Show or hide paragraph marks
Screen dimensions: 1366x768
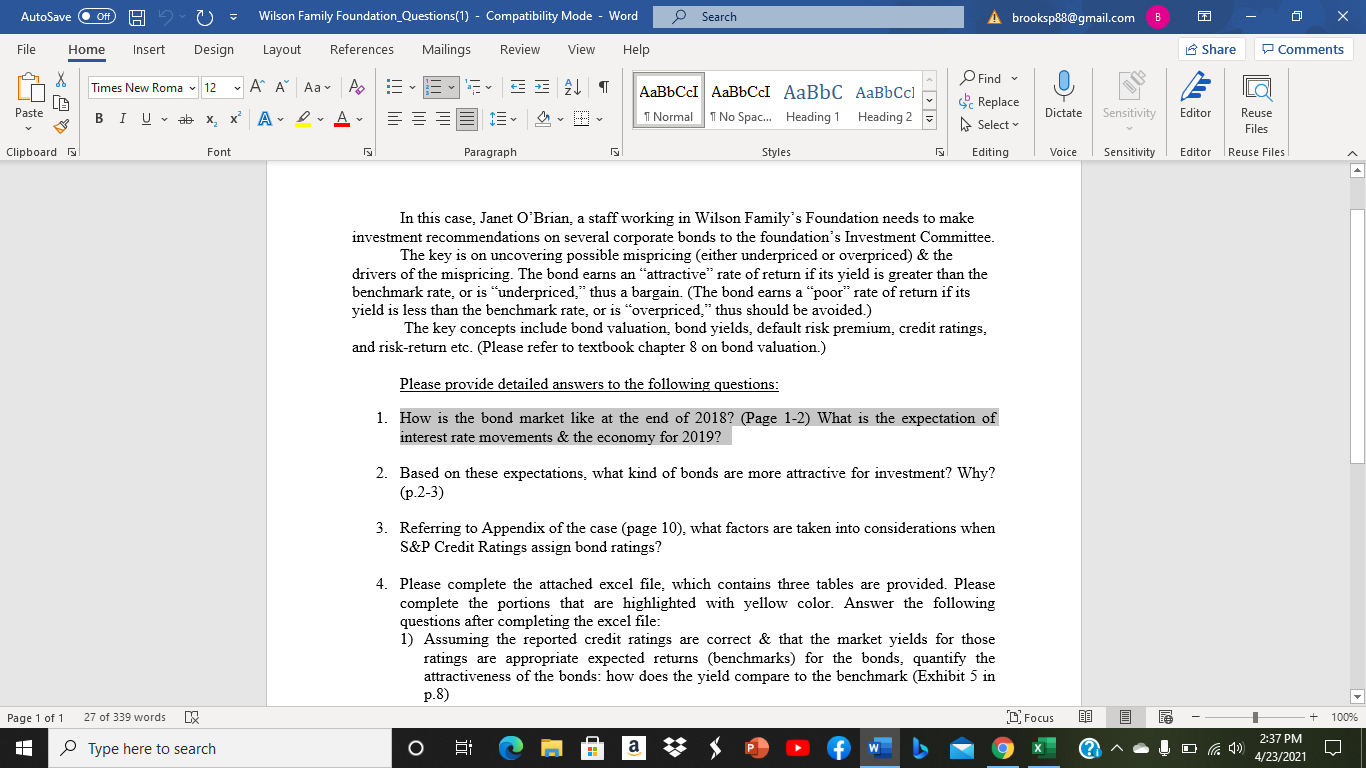point(604,88)
